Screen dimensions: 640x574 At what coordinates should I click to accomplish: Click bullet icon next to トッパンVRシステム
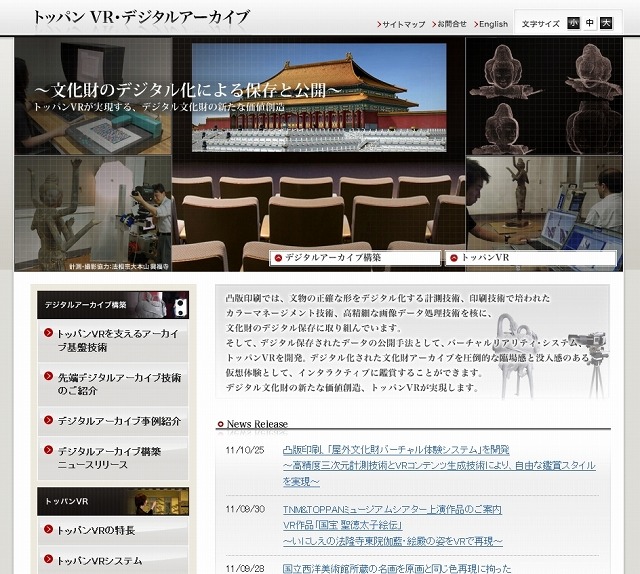pos(49,559)
